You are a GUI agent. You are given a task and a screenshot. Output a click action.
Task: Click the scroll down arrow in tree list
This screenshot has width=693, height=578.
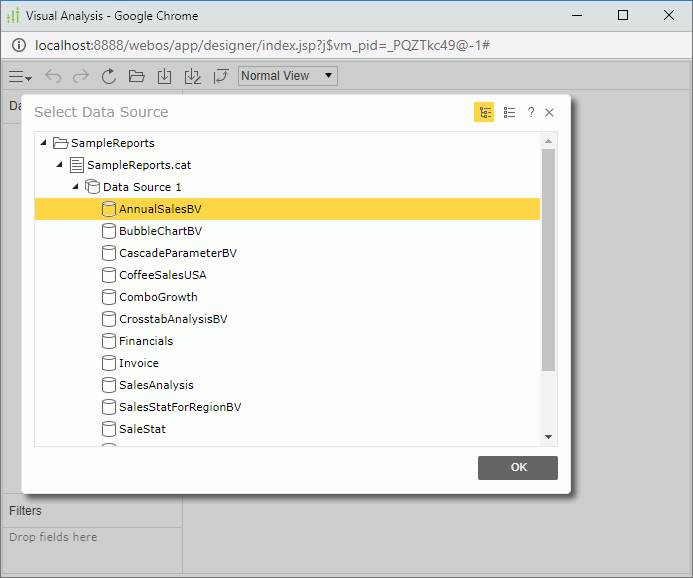point(548,437)
